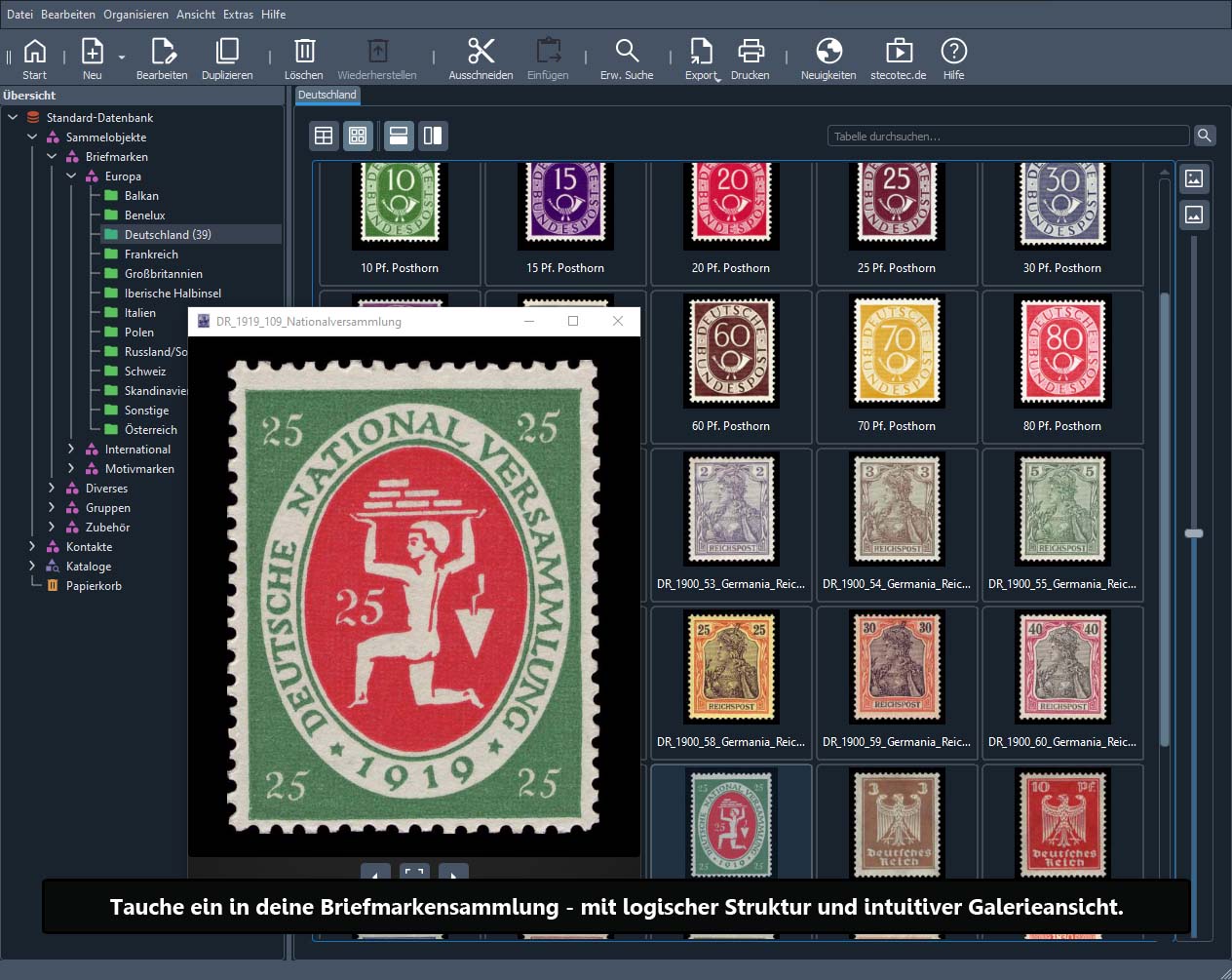1232x980 pixels.
Task: Open the Hilfe question mark icon
Action: click(x=953, y=59)
